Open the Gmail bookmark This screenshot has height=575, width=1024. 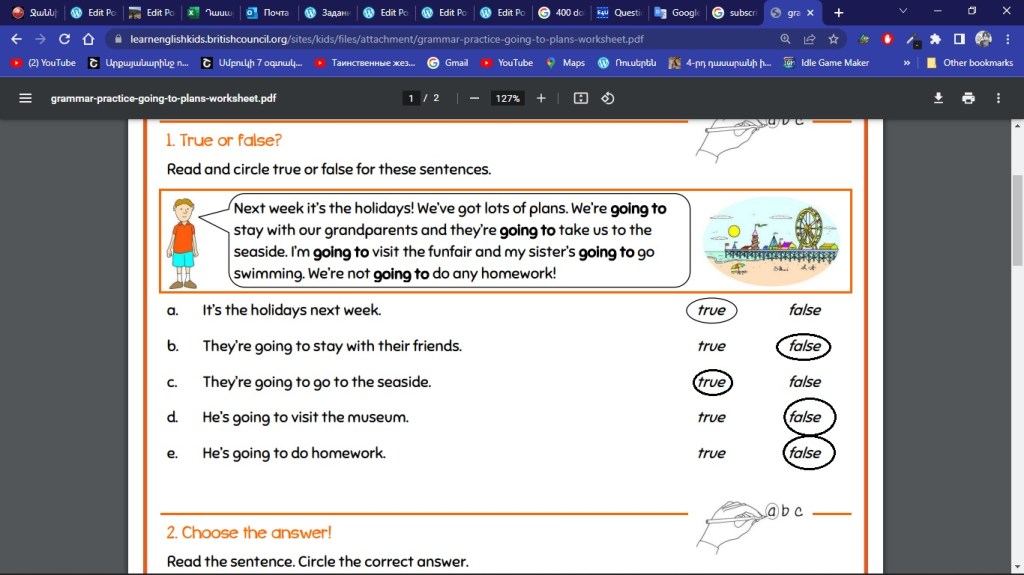pyautogui.click(x=448, y=63)
